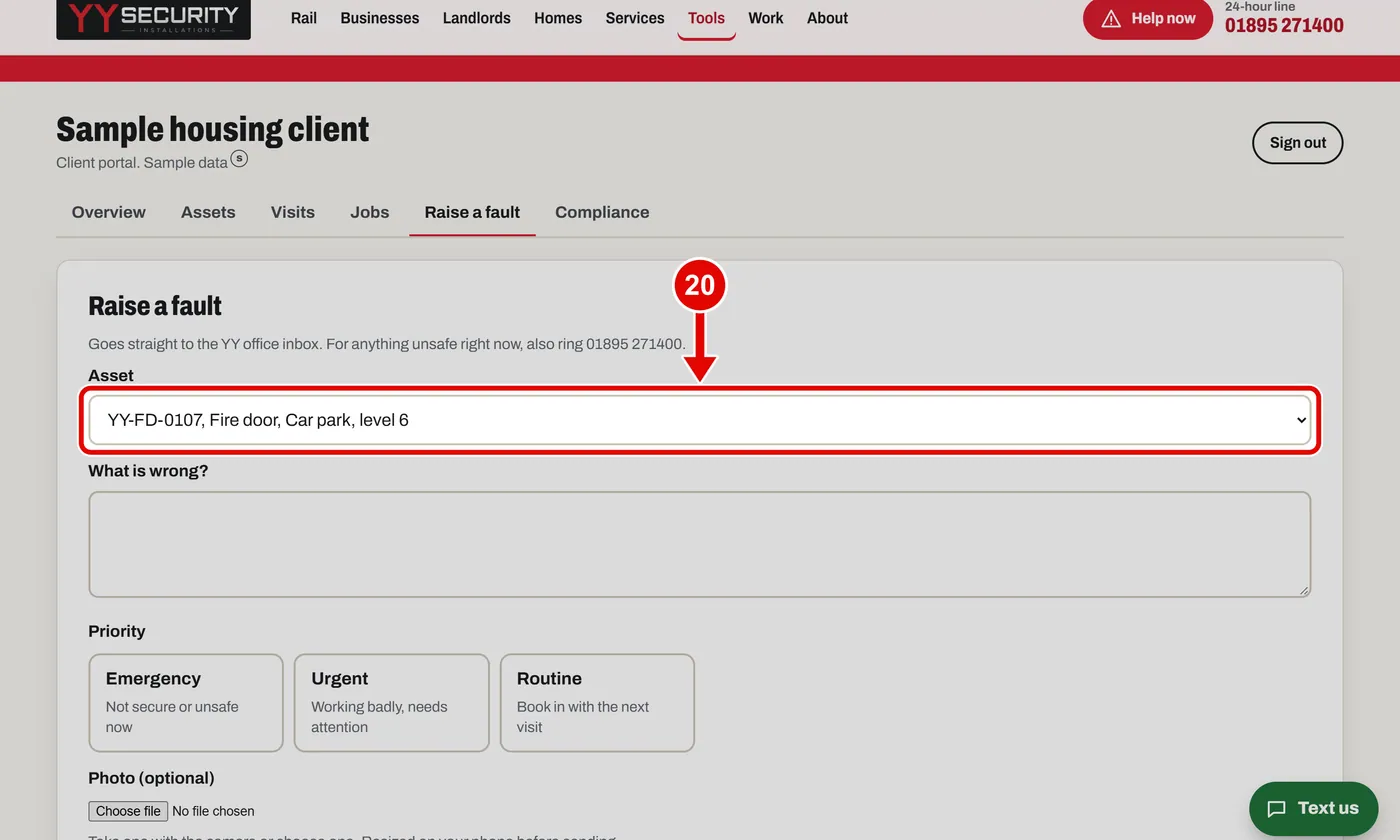The image size is (1400, 840).
Task: Open the Landlords menu
Action: [x=477, y=18]
